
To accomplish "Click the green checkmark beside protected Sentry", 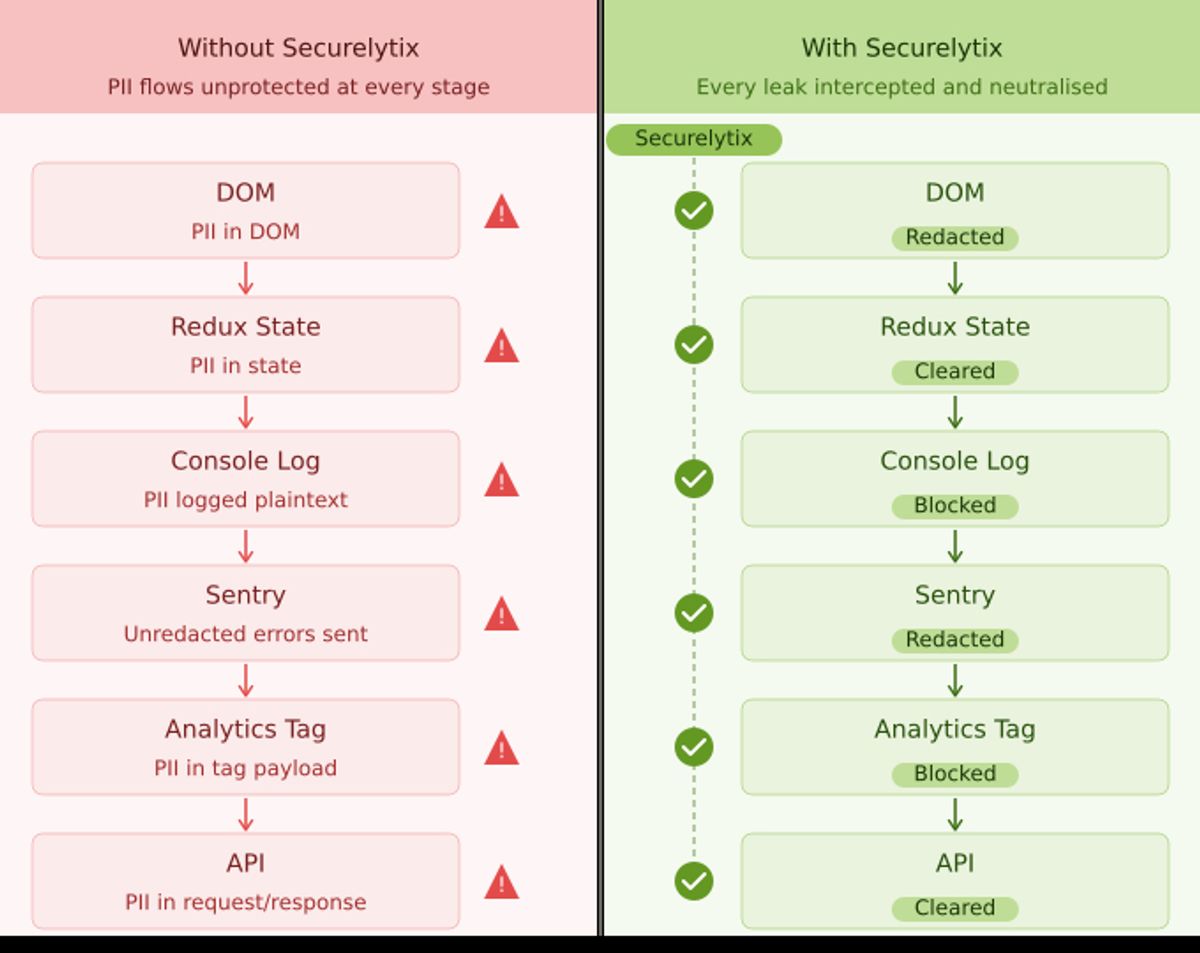I will coord(694,613).
